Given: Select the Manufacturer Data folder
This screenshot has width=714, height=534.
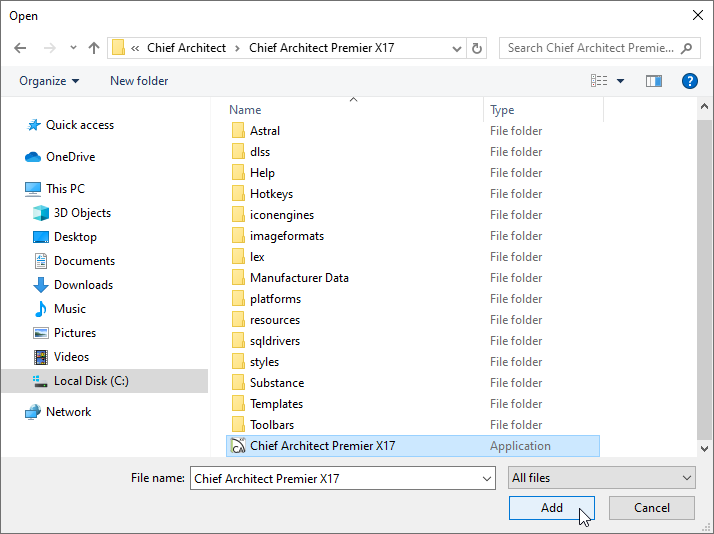Looking at the screenshot, I should coord(413,278).
